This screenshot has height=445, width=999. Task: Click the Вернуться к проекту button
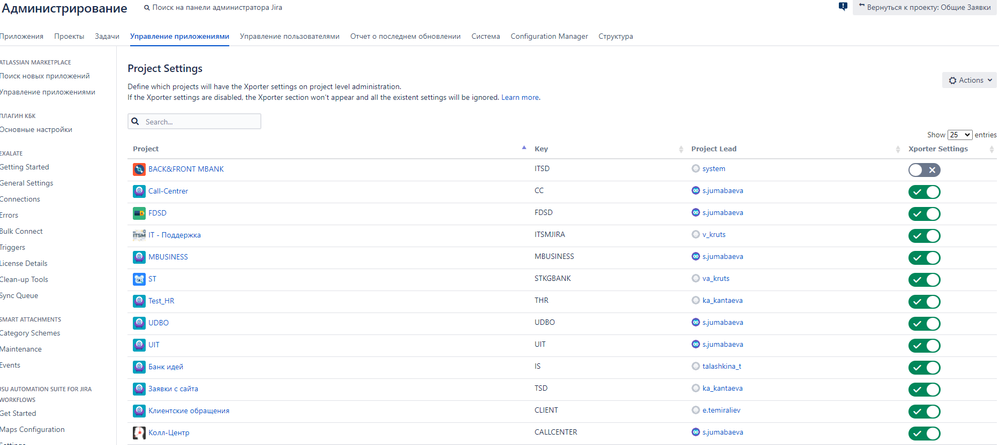[x=926, y=7]
